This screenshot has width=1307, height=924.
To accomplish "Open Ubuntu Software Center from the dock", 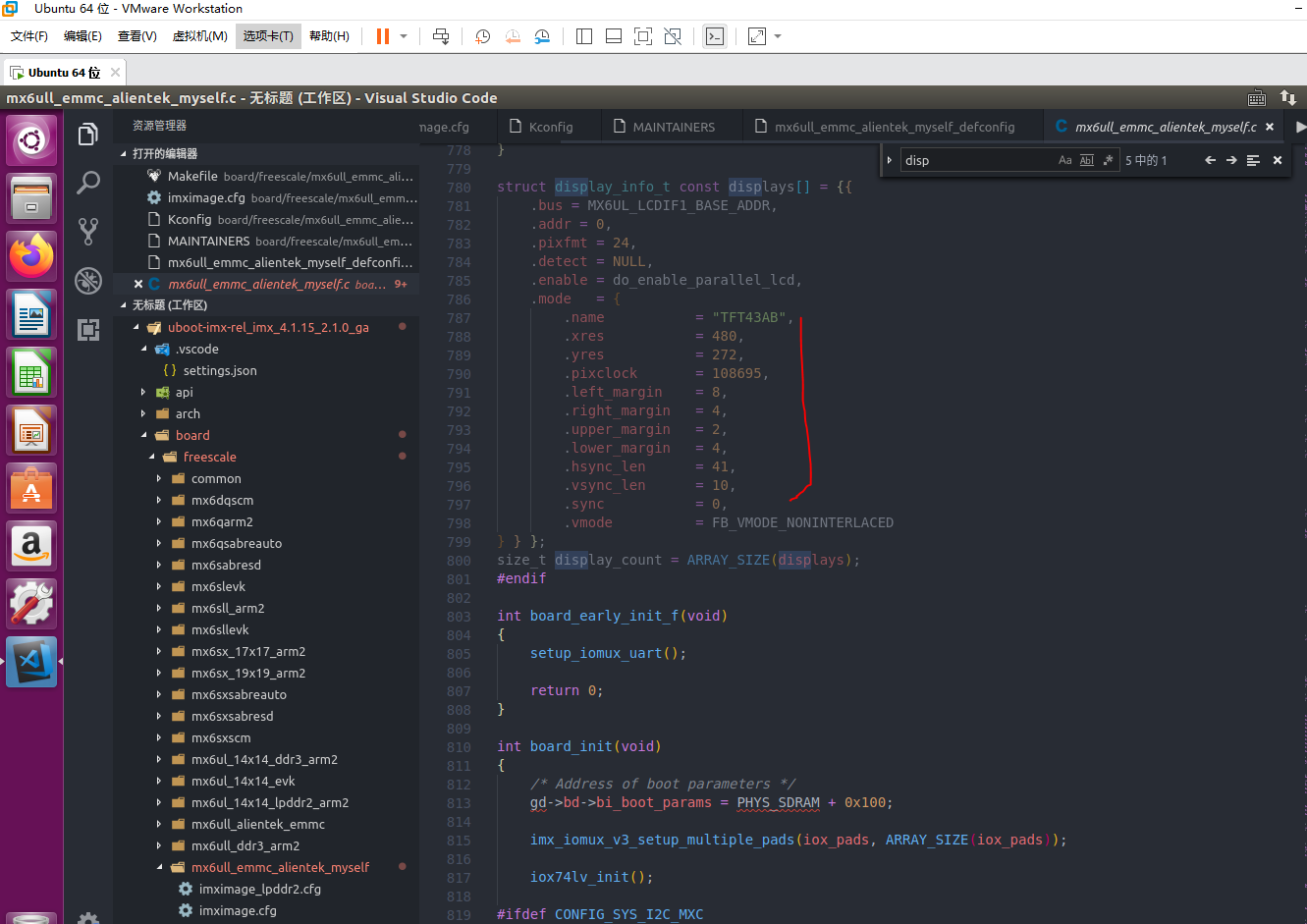I will [x=31, y=488].
